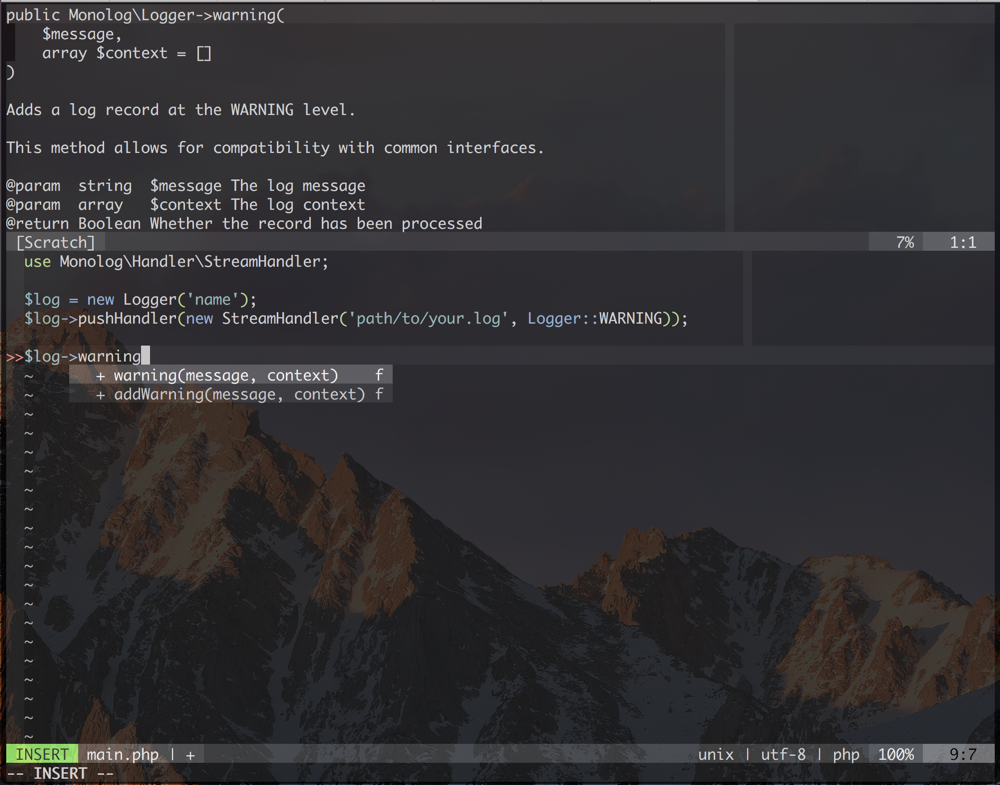Click the 'f' kind marker of the warning entry
The width and height of the screenshot is (1000, 785).
pyautogui.click(x=379, y=376)
